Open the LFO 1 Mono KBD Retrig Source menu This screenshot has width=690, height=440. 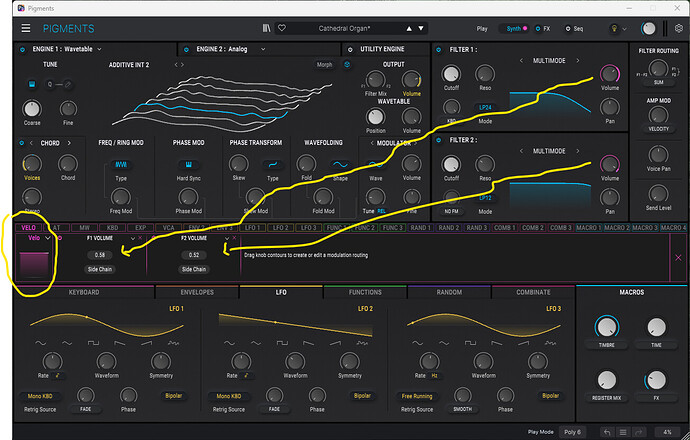[40, 396]
